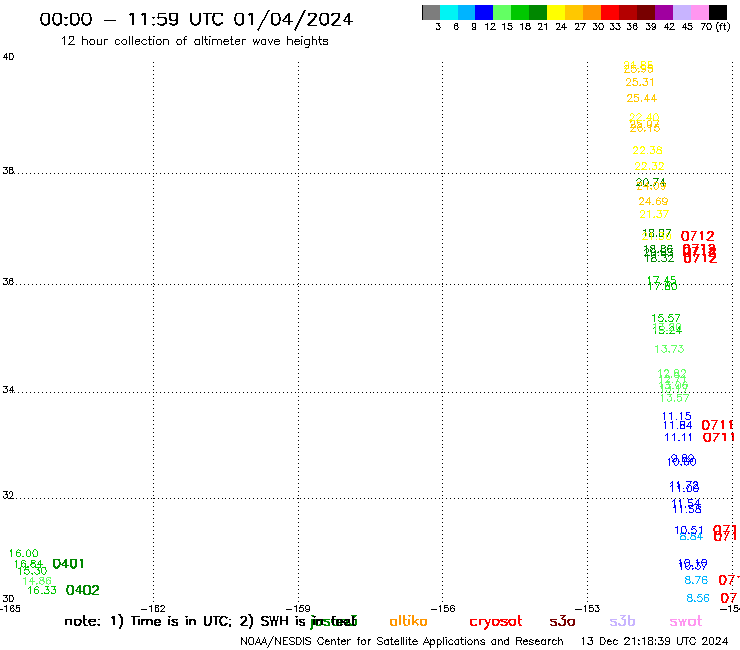Click the longitude axis label -159
This screenshot has height=650, width=740.
pos(298,608)
